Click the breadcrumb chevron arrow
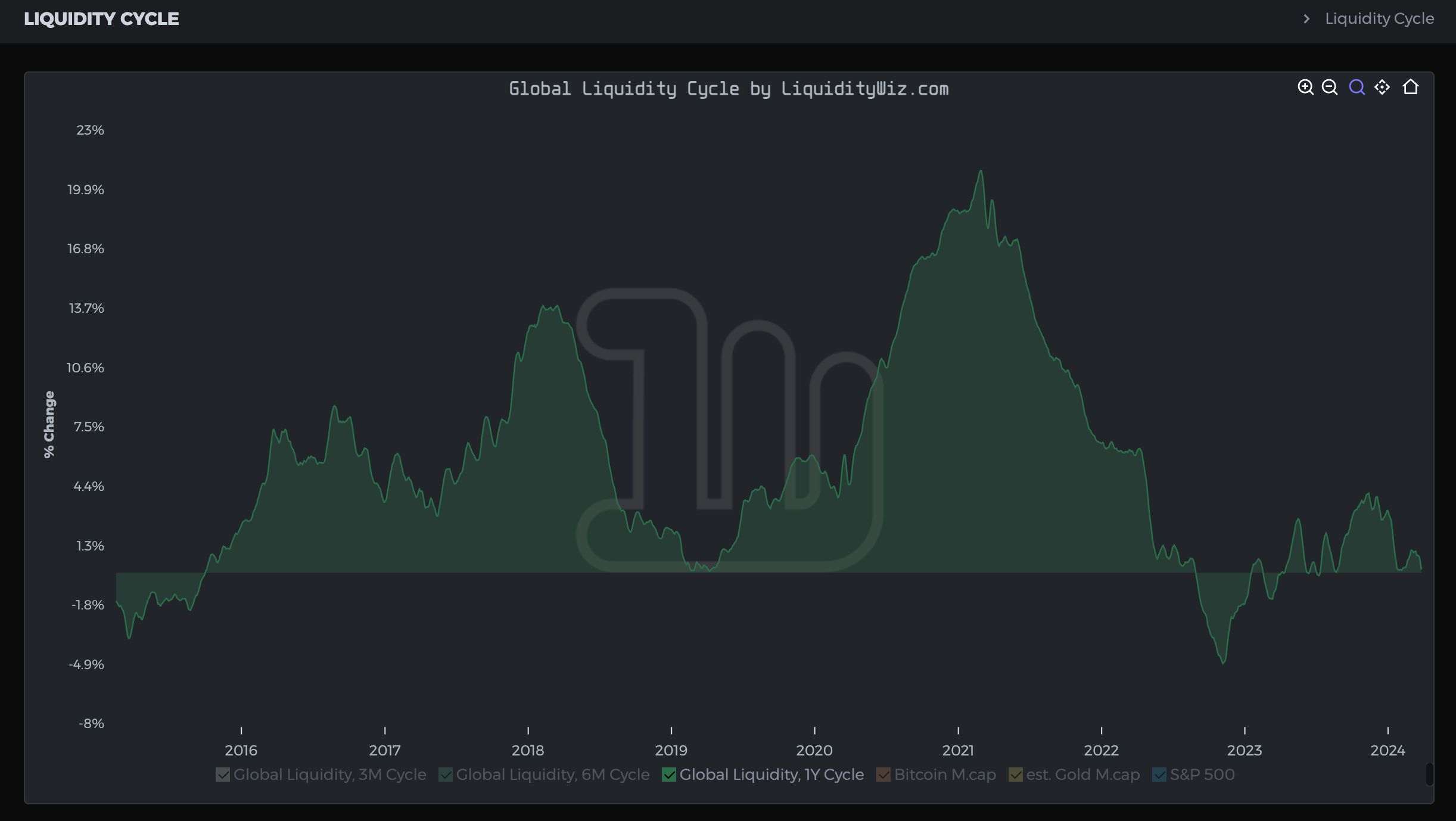1456x821 pixels. pyautogui.click(x=1306, y=18)
